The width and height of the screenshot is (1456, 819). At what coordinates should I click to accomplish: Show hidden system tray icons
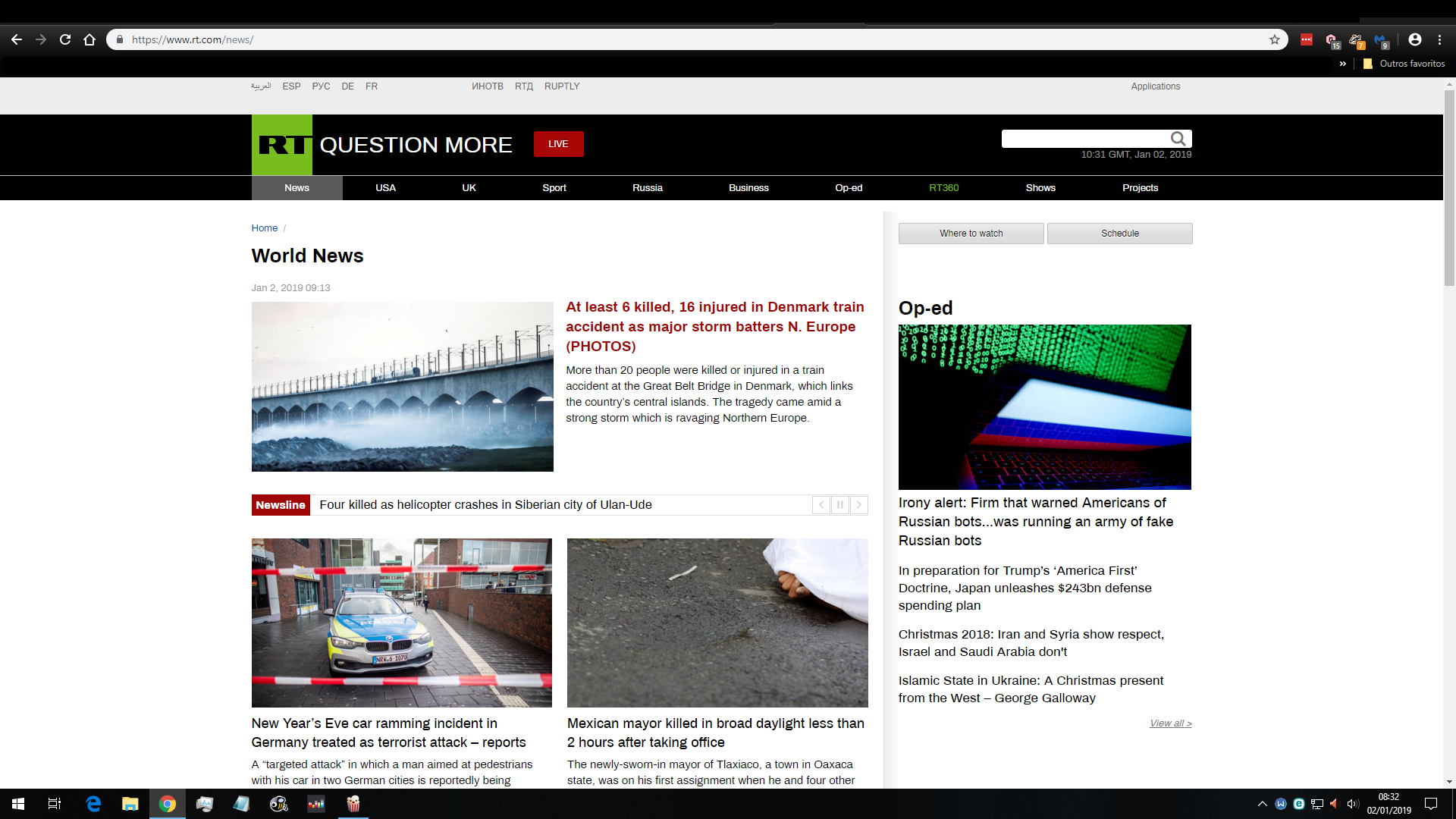pyautogui.click(x=1263, y=804)
